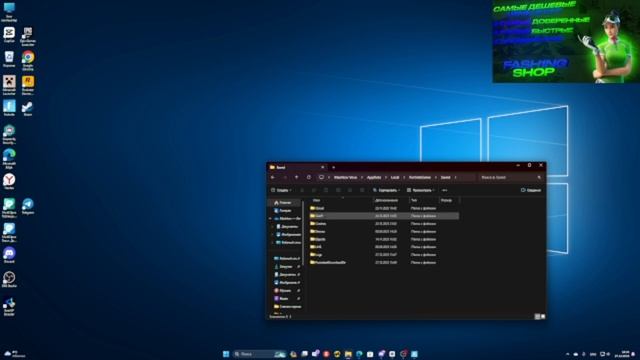Open Minecraft Launcher desktop icon

coord(9,85)
